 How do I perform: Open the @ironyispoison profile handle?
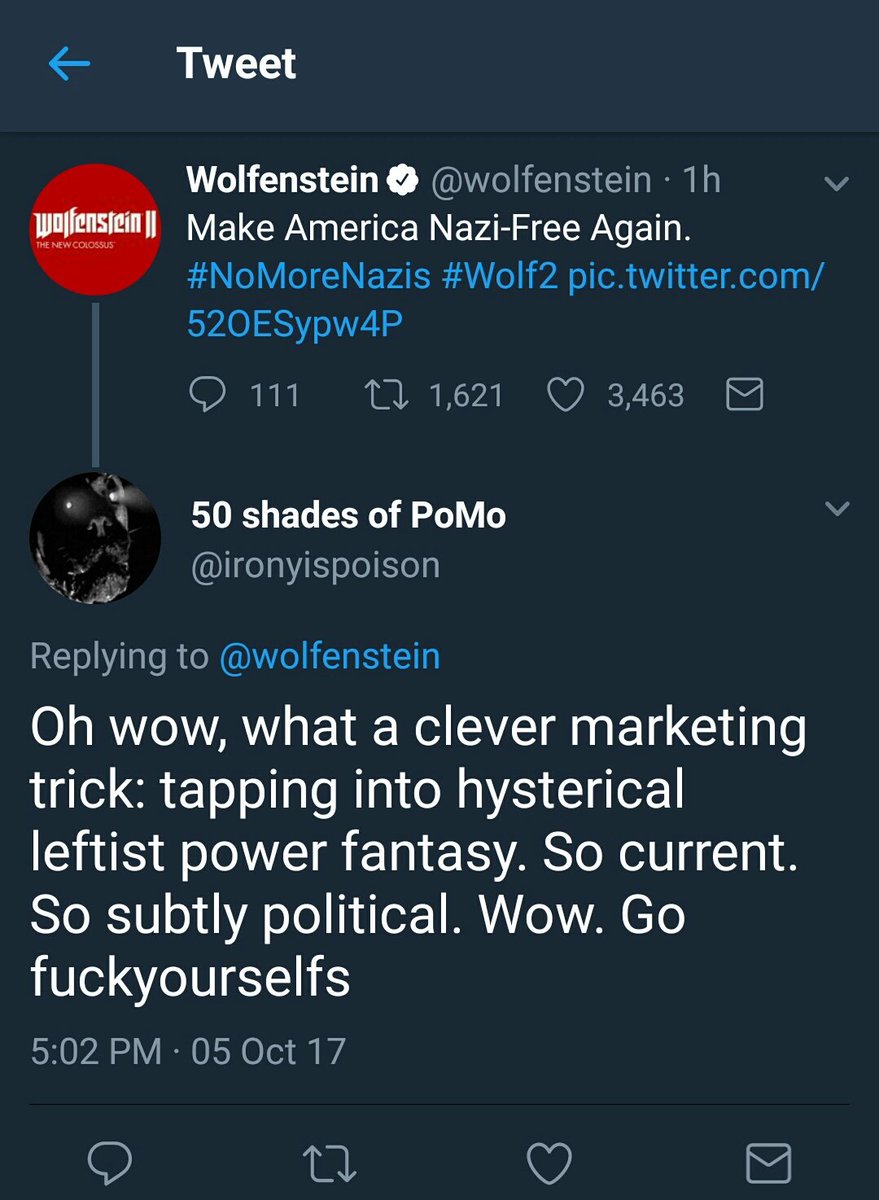coord(315,565)
